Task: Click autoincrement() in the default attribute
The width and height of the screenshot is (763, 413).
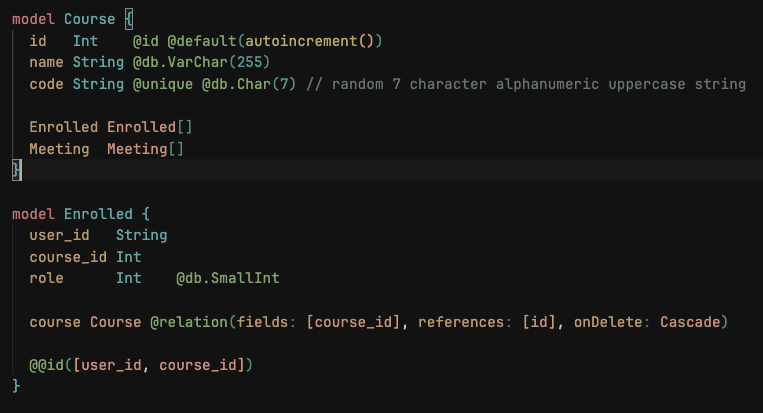Action: click(x=309, y=41)
